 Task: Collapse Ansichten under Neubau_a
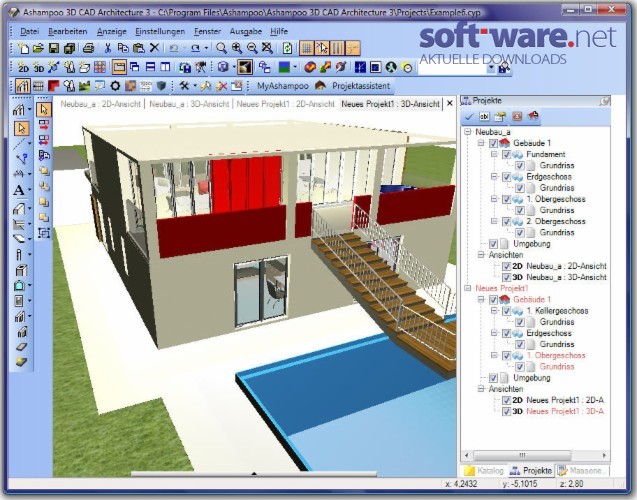tap(481, 255)
